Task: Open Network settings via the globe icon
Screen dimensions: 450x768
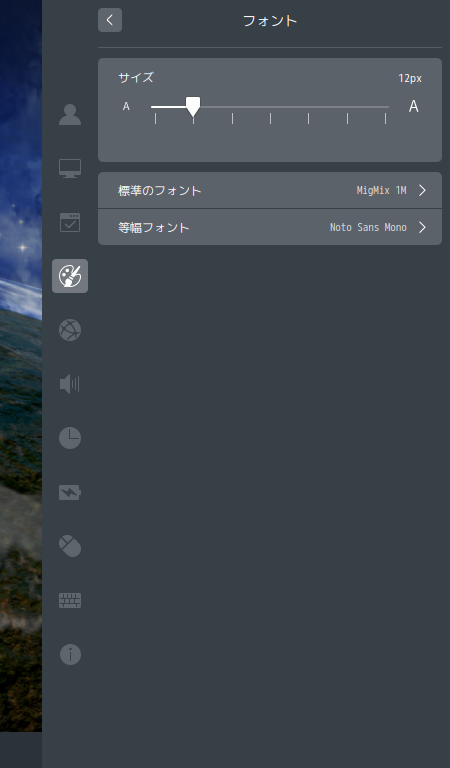Action: click(70, 330)
